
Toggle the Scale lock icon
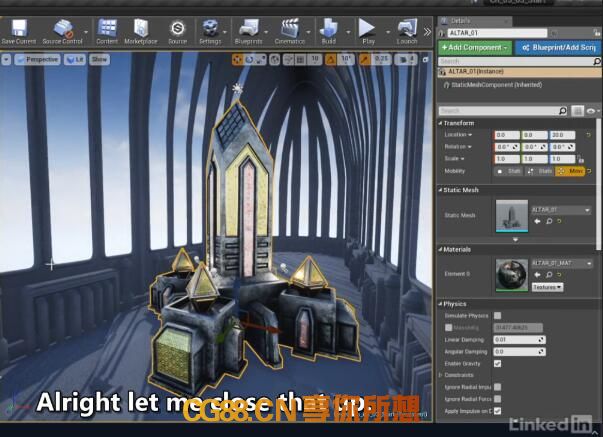(x=581, y=159)
